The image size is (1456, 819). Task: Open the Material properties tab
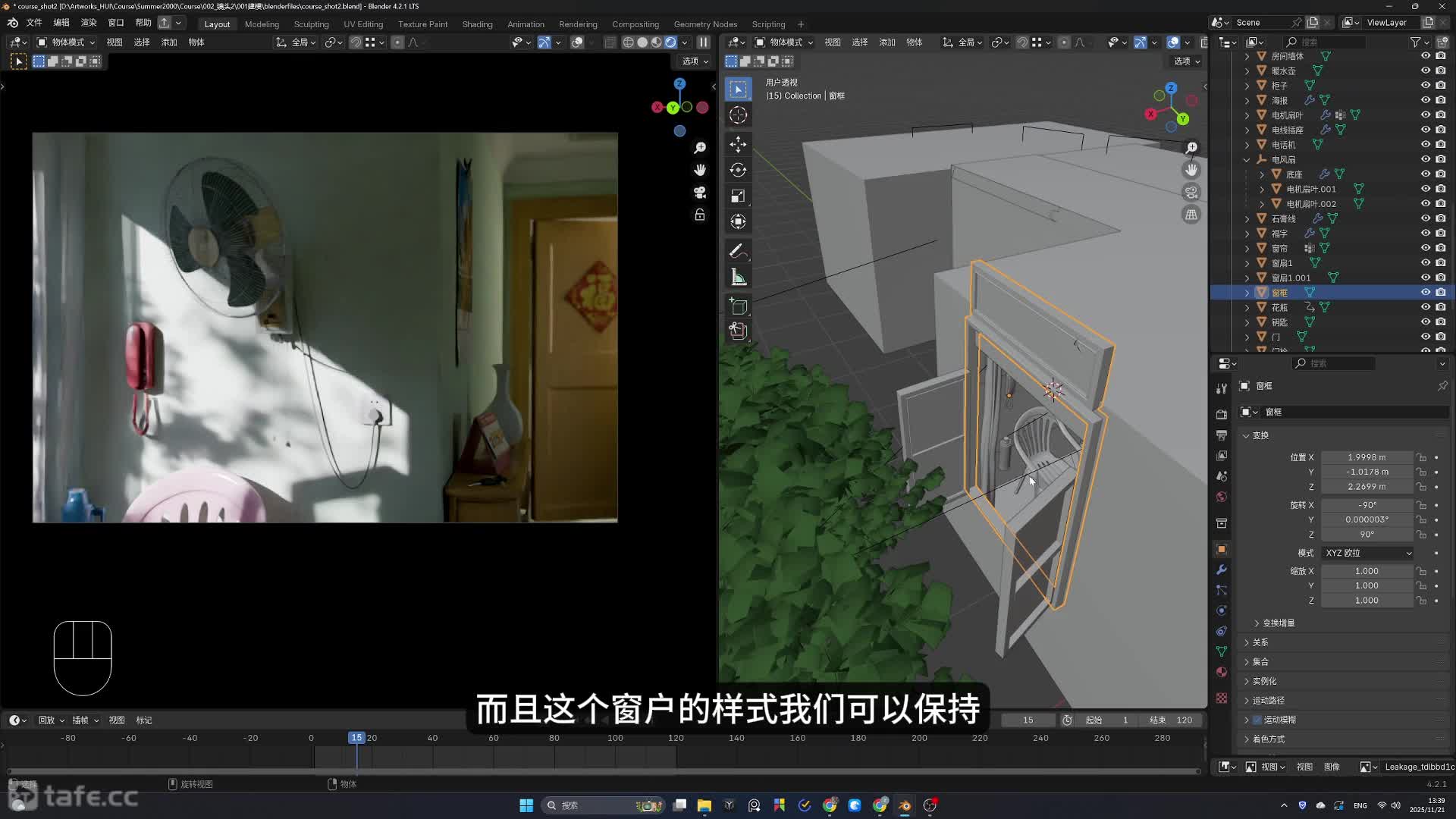click(x=1221, y=672)
